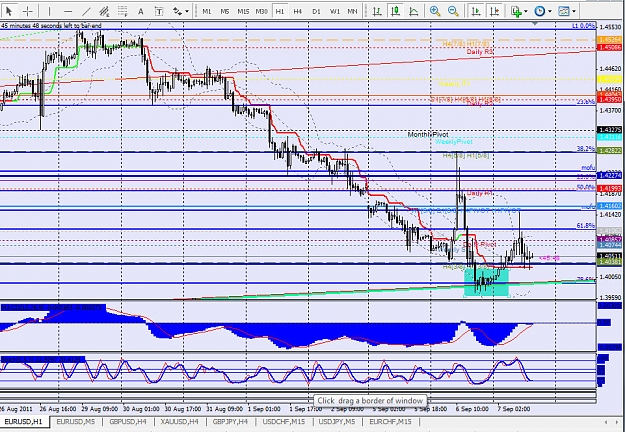Display chart as candlesticks
The height and width of the screenshot is (432, 625).
[x=395, y=11]
